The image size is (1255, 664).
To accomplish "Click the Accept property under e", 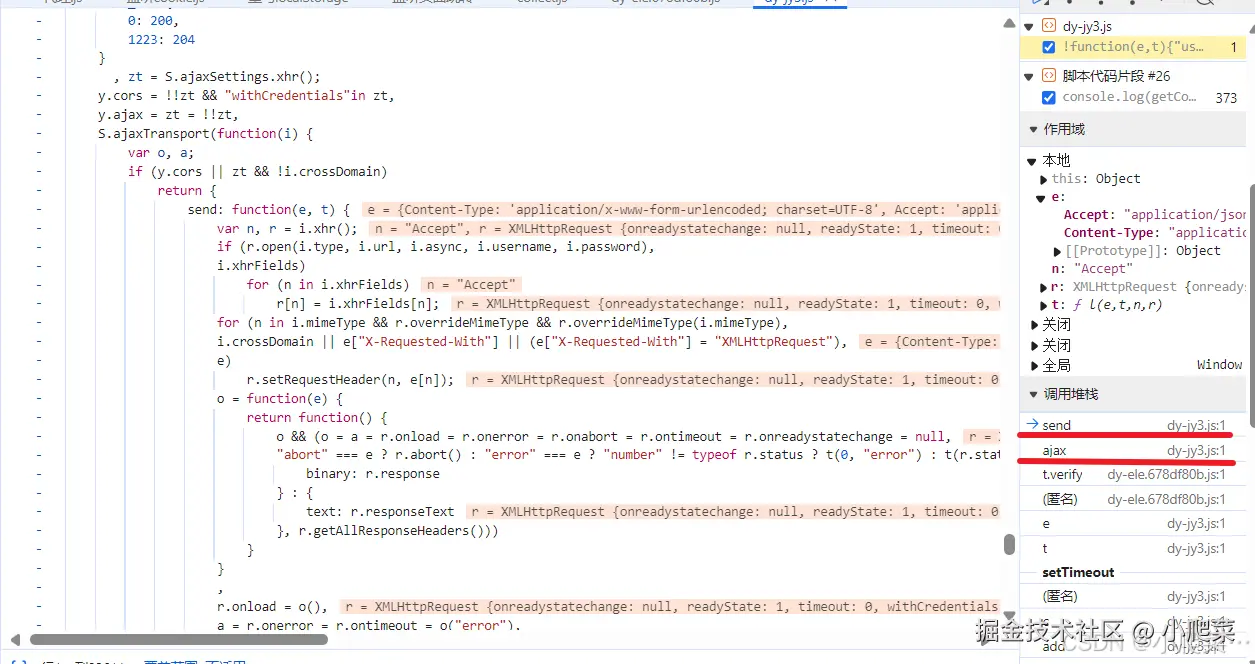I will (x=1155, y=215).
